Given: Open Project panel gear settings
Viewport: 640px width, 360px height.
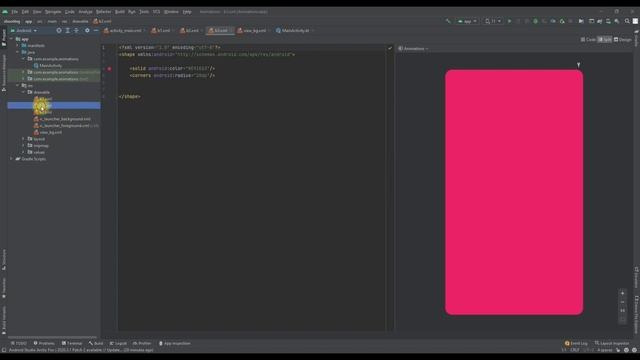Looking at the screenshot, I should click(x=87, y=30).
